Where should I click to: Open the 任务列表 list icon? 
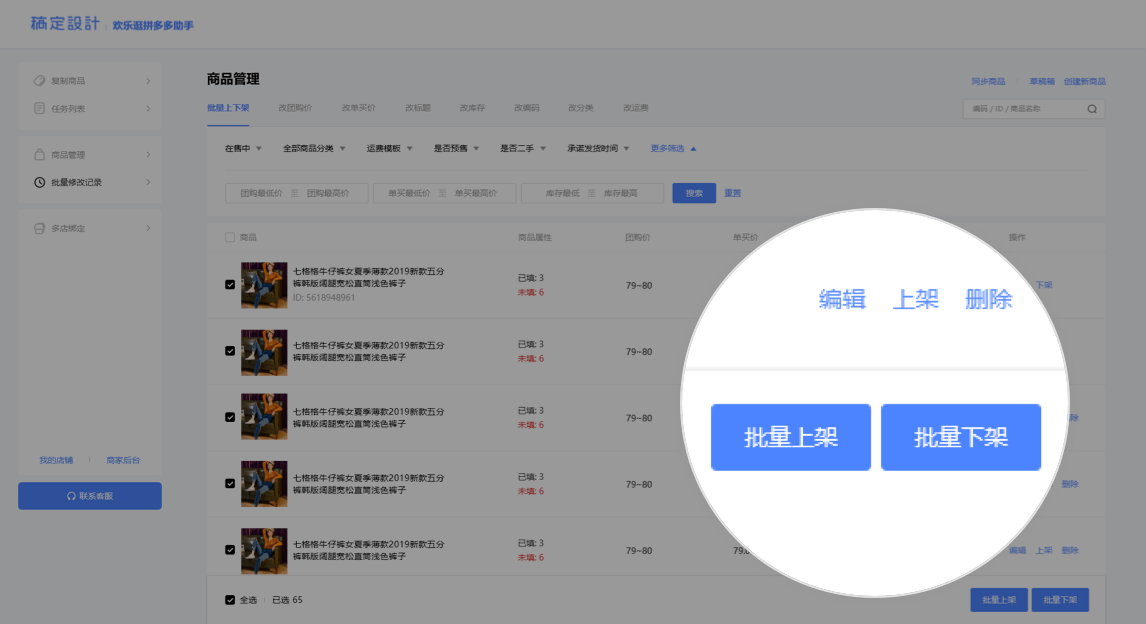[40, 108]
